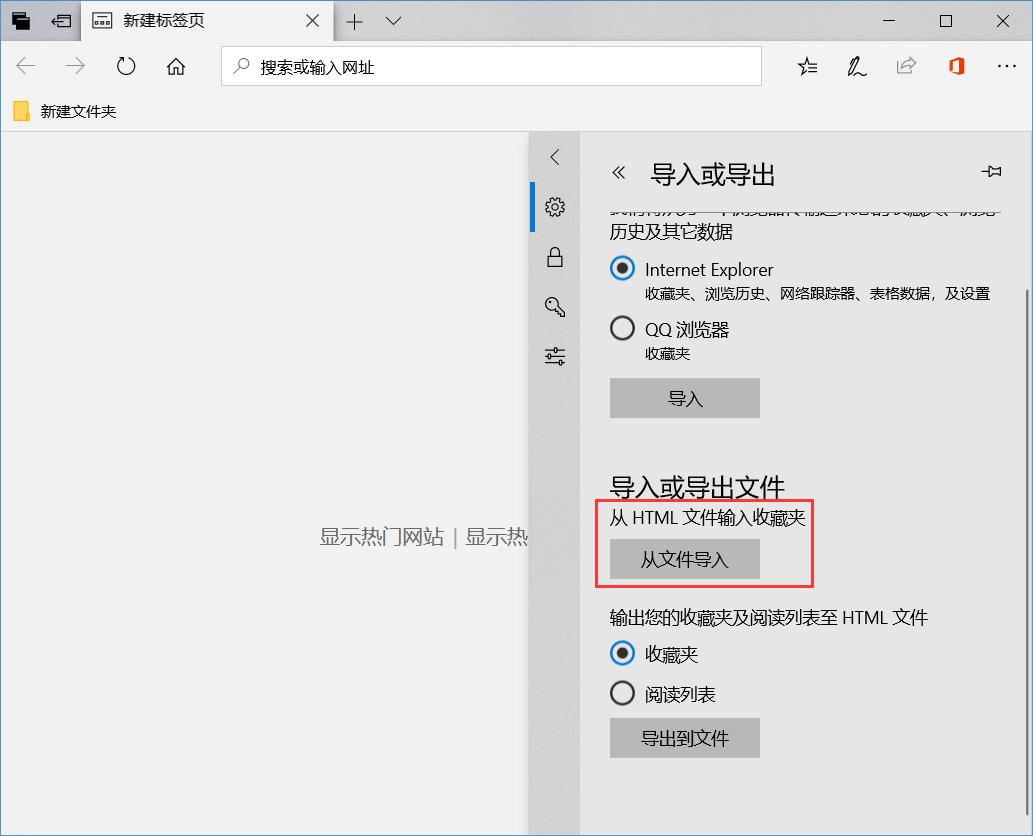Go back with the « chevron in 导入或导出
Screen dimensions: 1033x836
[x=618, y=172]
